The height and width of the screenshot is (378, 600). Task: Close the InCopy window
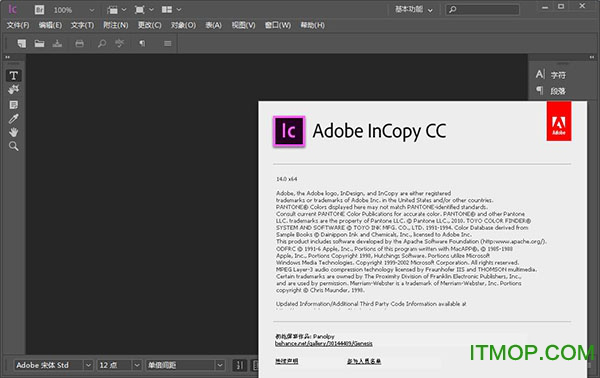click(x=582, y=6)
